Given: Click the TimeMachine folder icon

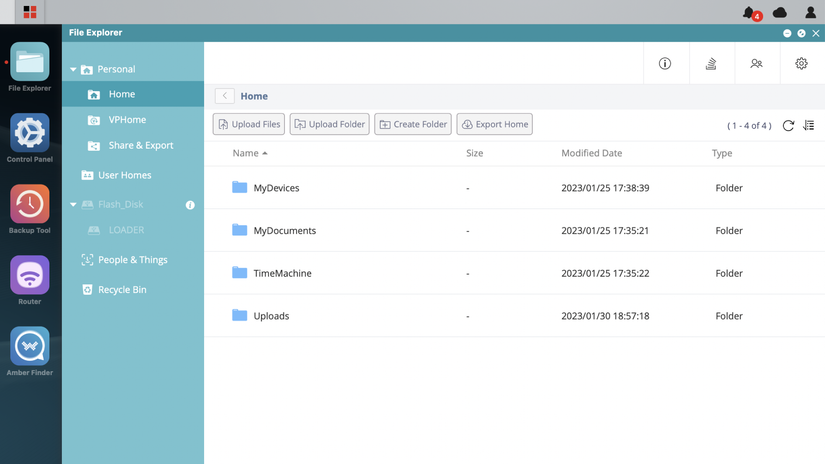Looking at the screenshot, I should pos(239,273).
